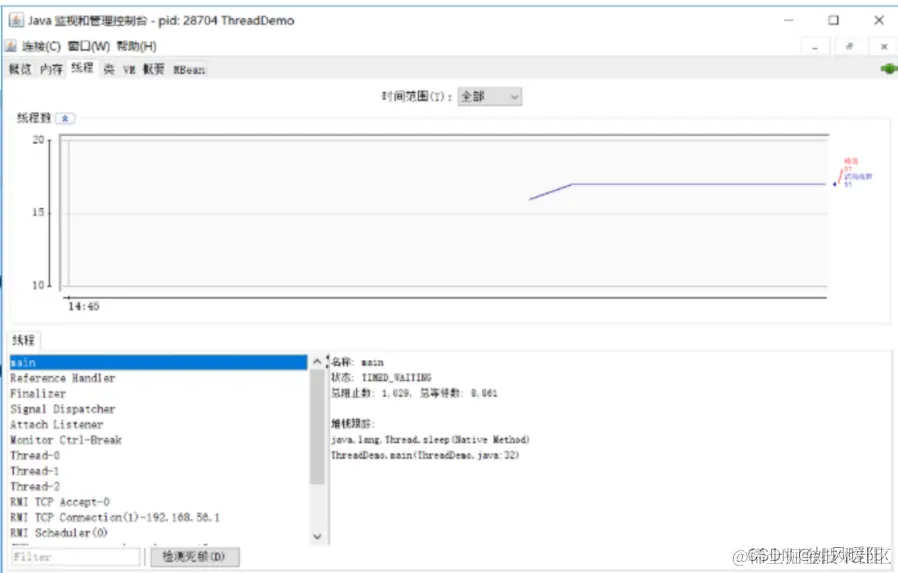Click the thread state text TIMED_WAITING
898x573 pixels.
(396, 378)
